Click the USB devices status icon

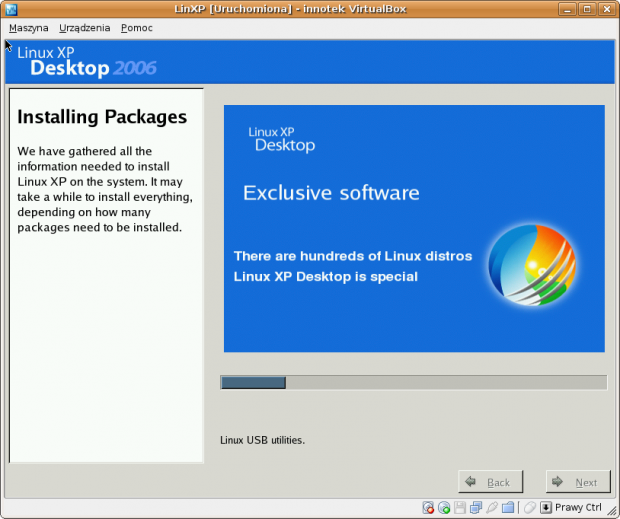click(x=491, y=508)
